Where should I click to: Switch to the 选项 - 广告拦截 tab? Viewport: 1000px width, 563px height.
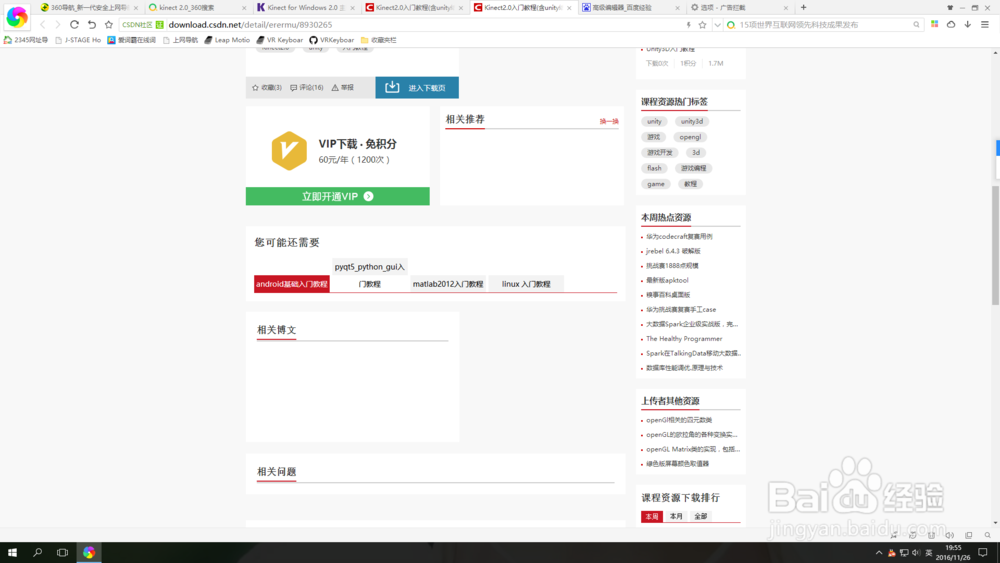(x=738, y=8)
